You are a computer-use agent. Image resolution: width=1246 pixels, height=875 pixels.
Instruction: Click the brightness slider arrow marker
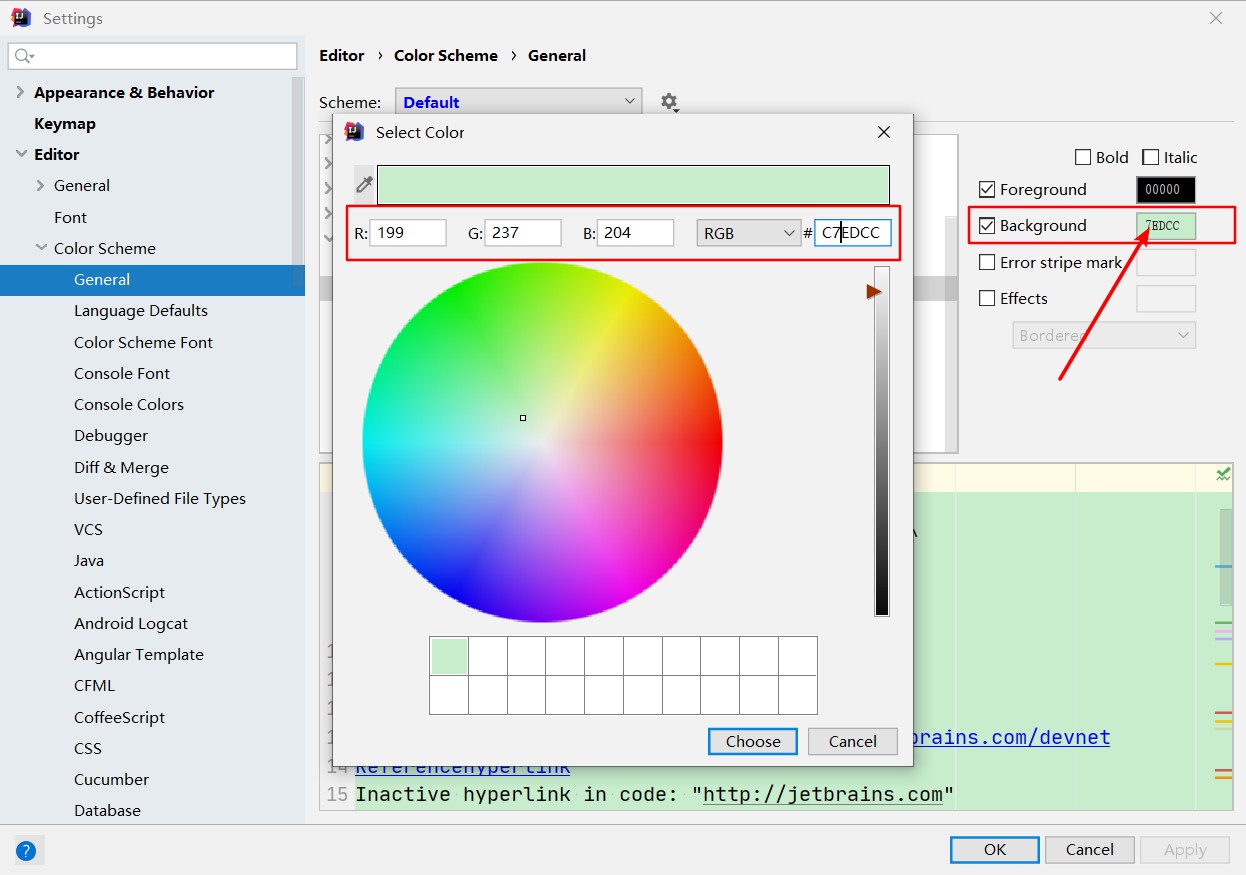[x=874, y=291]
